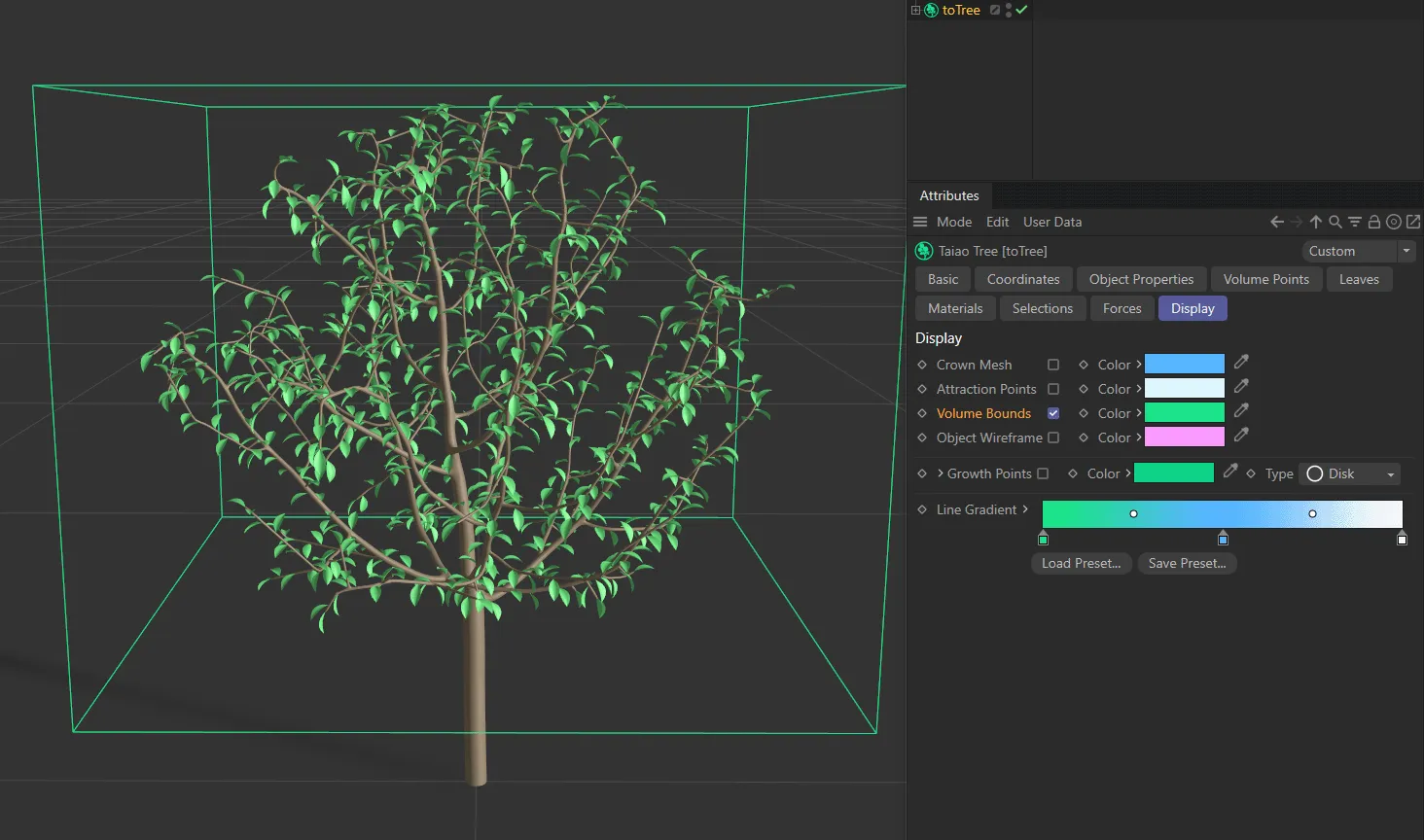Switch to the Leaves tab
The width and height of the screenshot is (1424, 840).
click(1359, 279)
